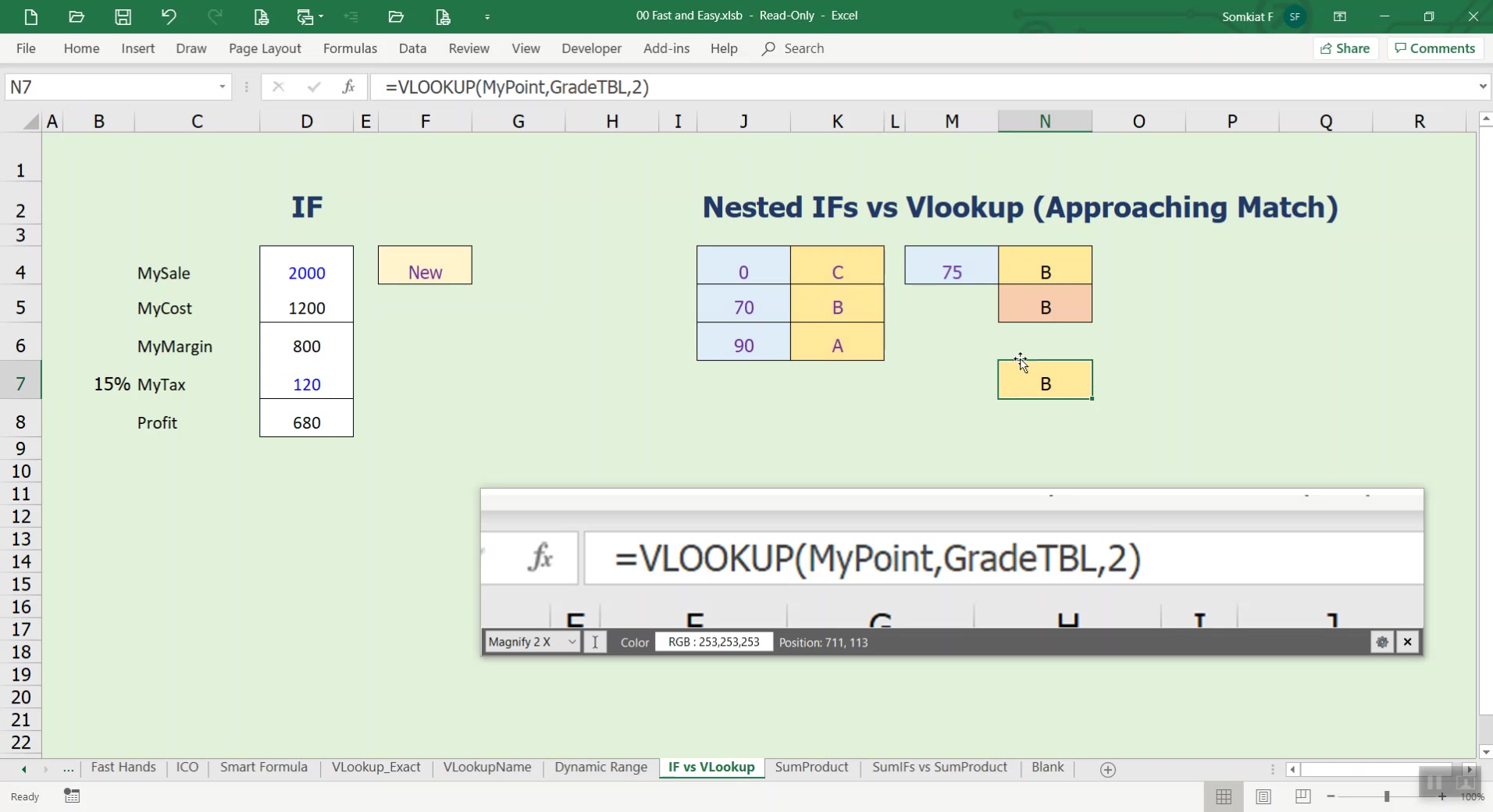Image resolution: width=1493 pixels, height=812 pixels.
Task: Select column D header
Action: 306,121
